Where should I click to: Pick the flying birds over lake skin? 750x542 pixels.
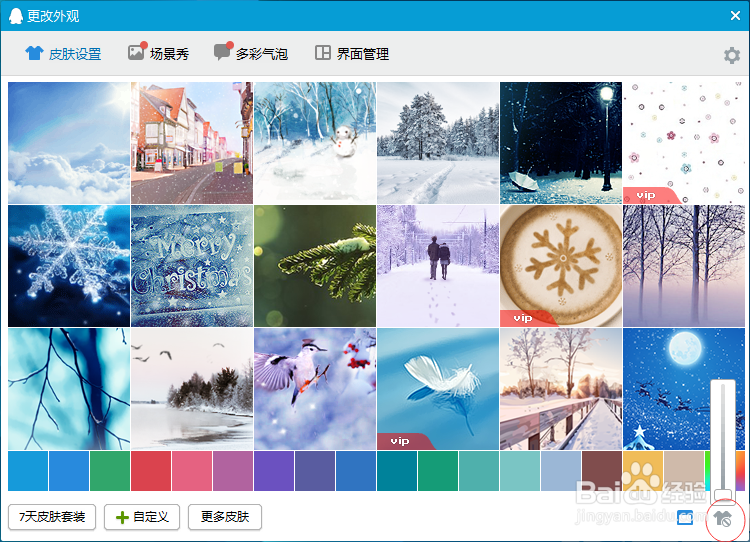[x=192, y=389]
